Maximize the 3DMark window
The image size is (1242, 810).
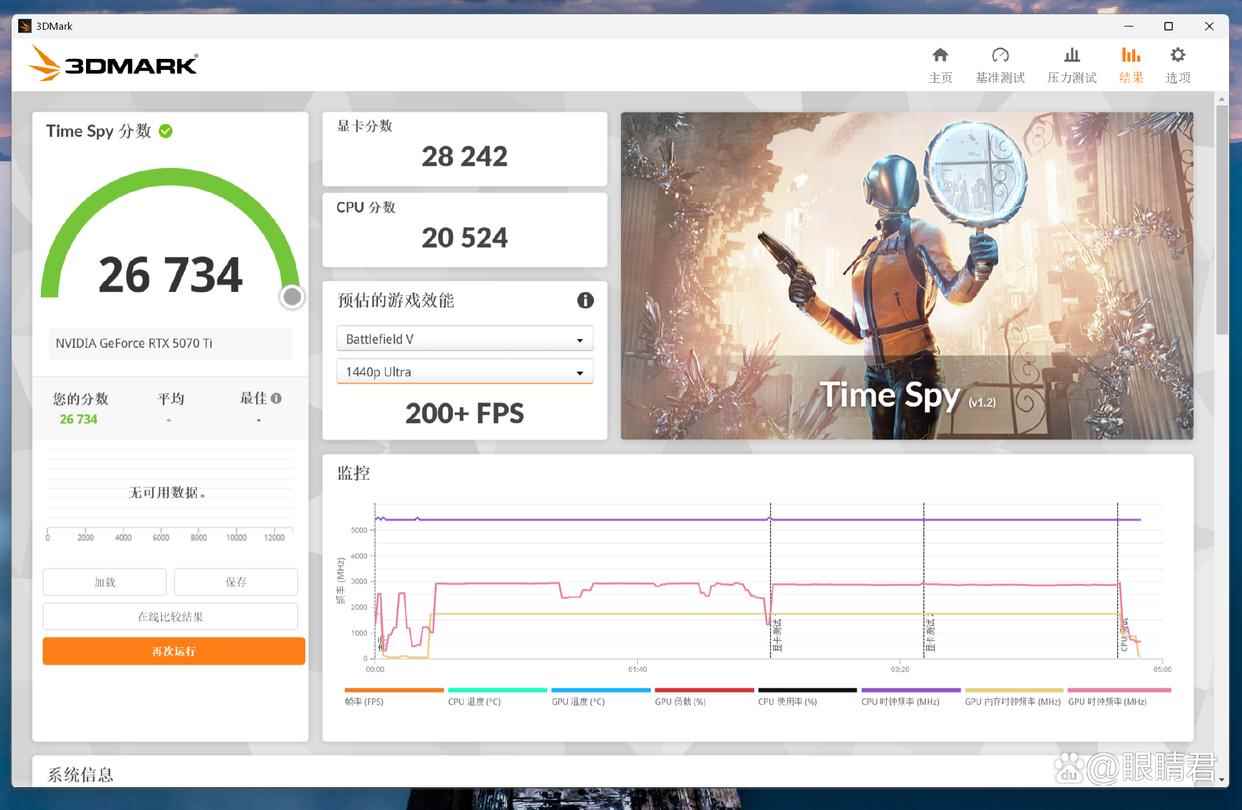tap(1168, 26)
